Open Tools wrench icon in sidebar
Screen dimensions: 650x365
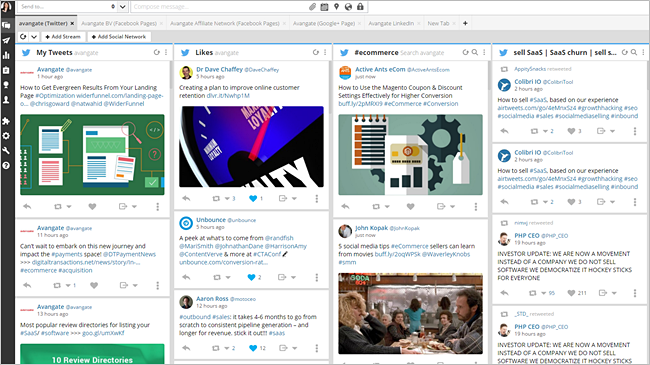(x=6, y=151)
